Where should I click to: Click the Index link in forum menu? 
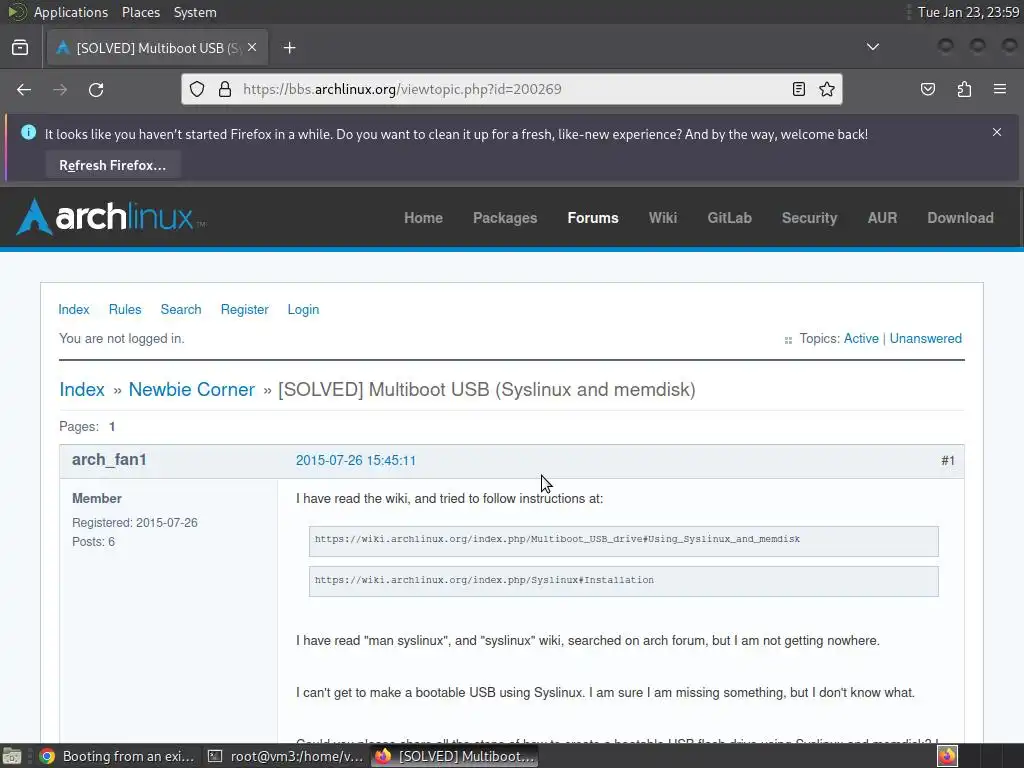point(74,310)
